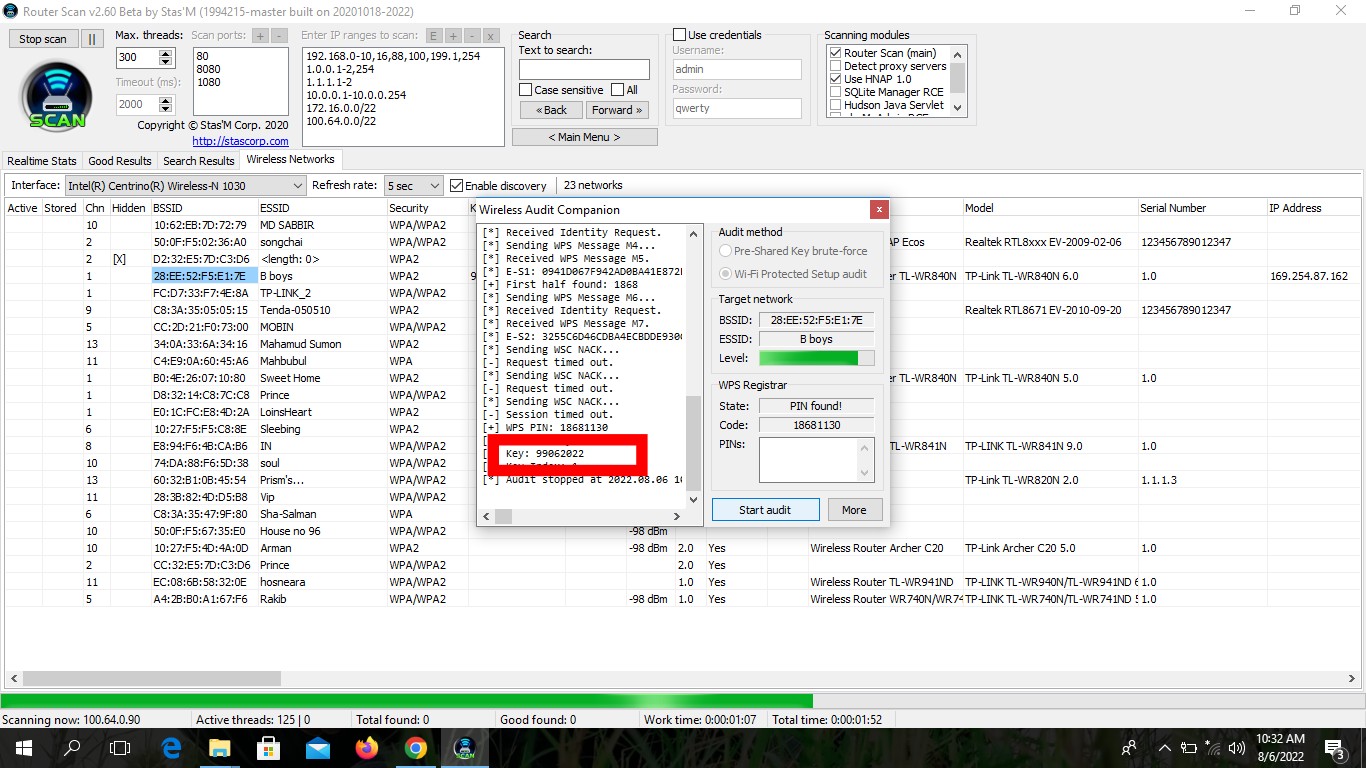Clear IP ranges with the x icon
The width and height of the screenshot is (1366, 768).
point(491,35)
